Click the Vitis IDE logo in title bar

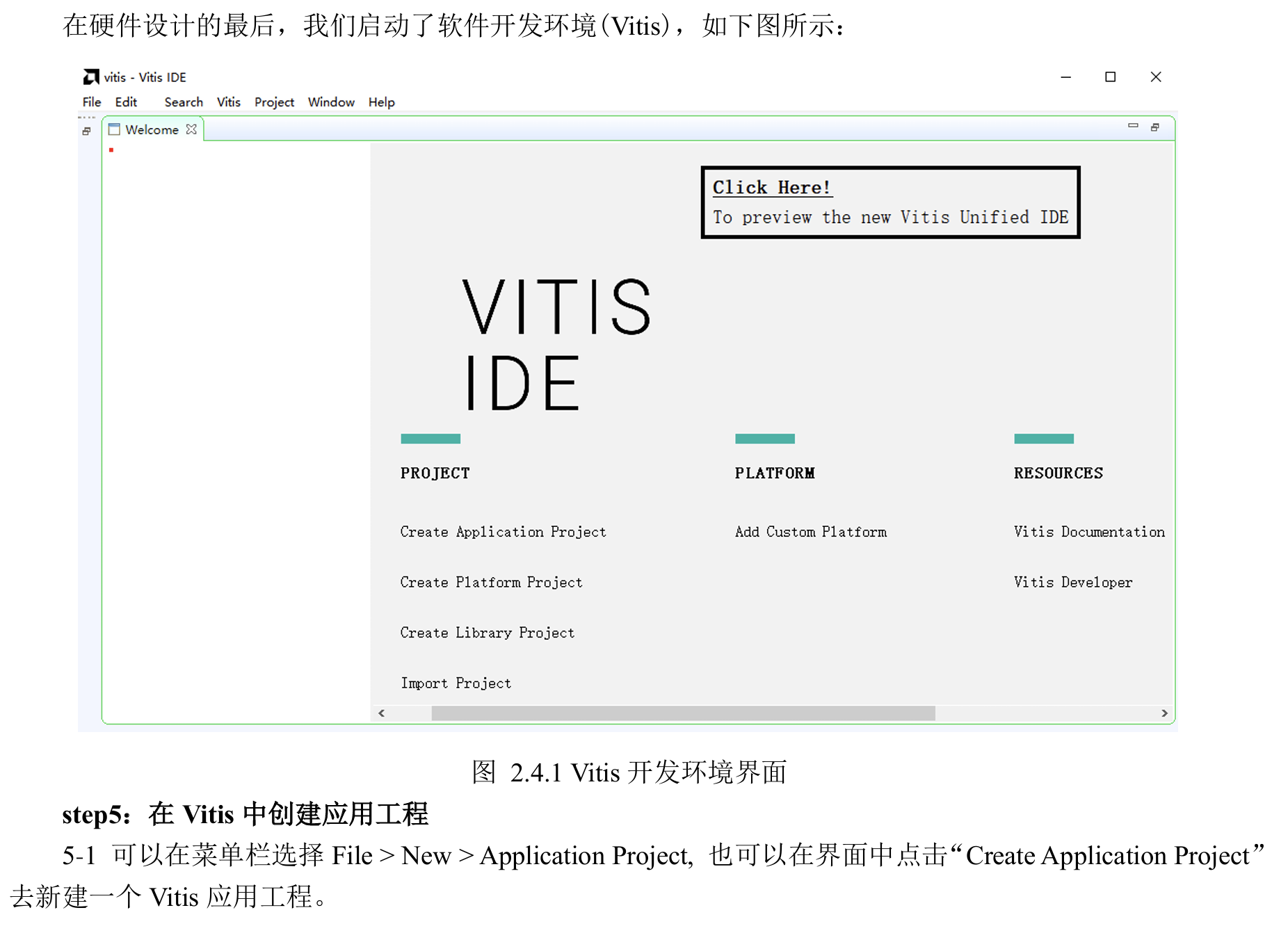pyautogui.click(x=91, y=76)
